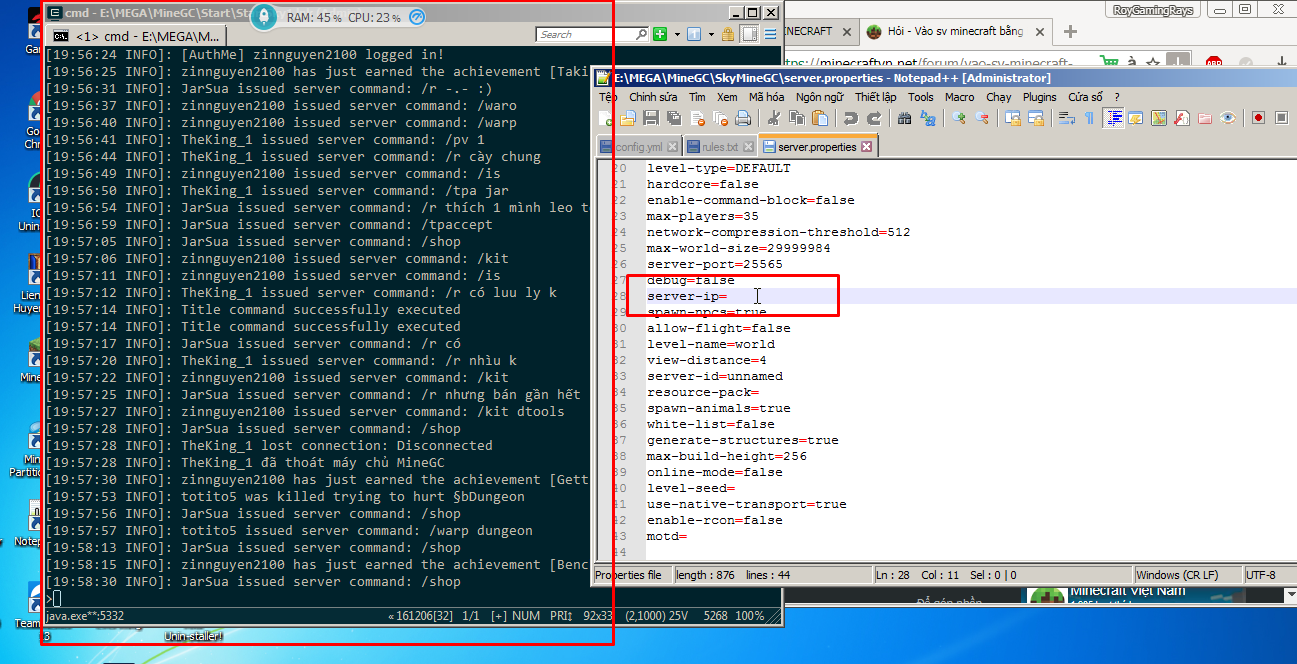Open Document Map icon in Notepad++

pyautogui.click(x=1158, y=118)
